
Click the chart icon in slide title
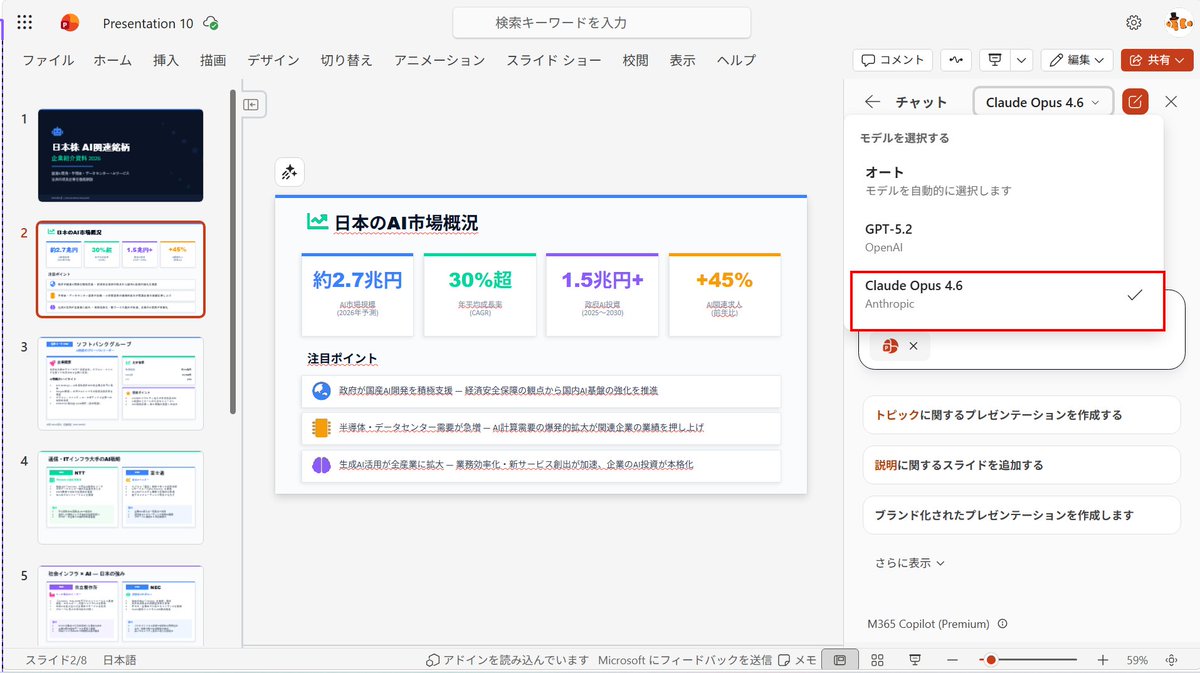[x=318, y=221]
